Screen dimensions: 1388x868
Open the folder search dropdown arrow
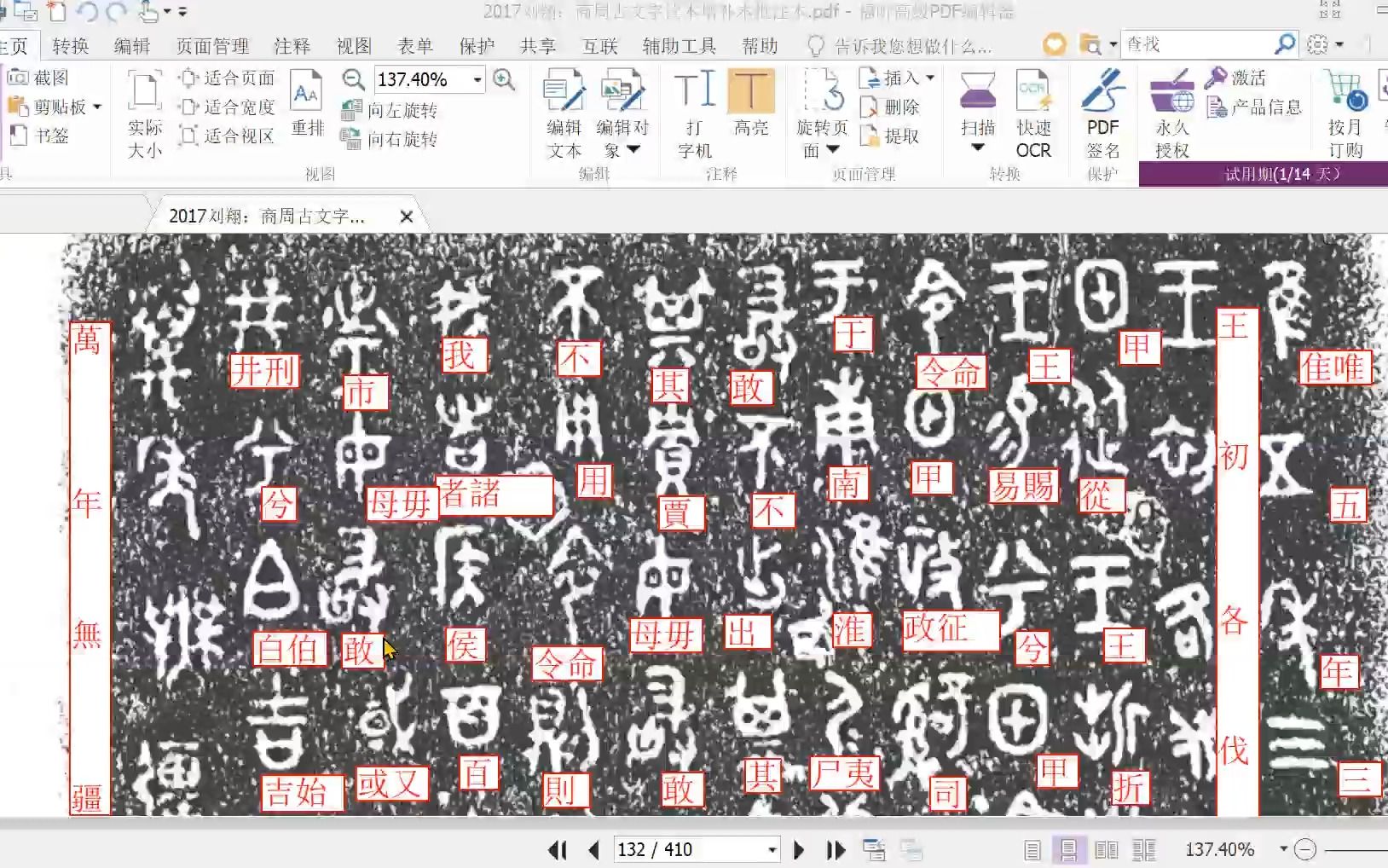[x=1113, y=44]
